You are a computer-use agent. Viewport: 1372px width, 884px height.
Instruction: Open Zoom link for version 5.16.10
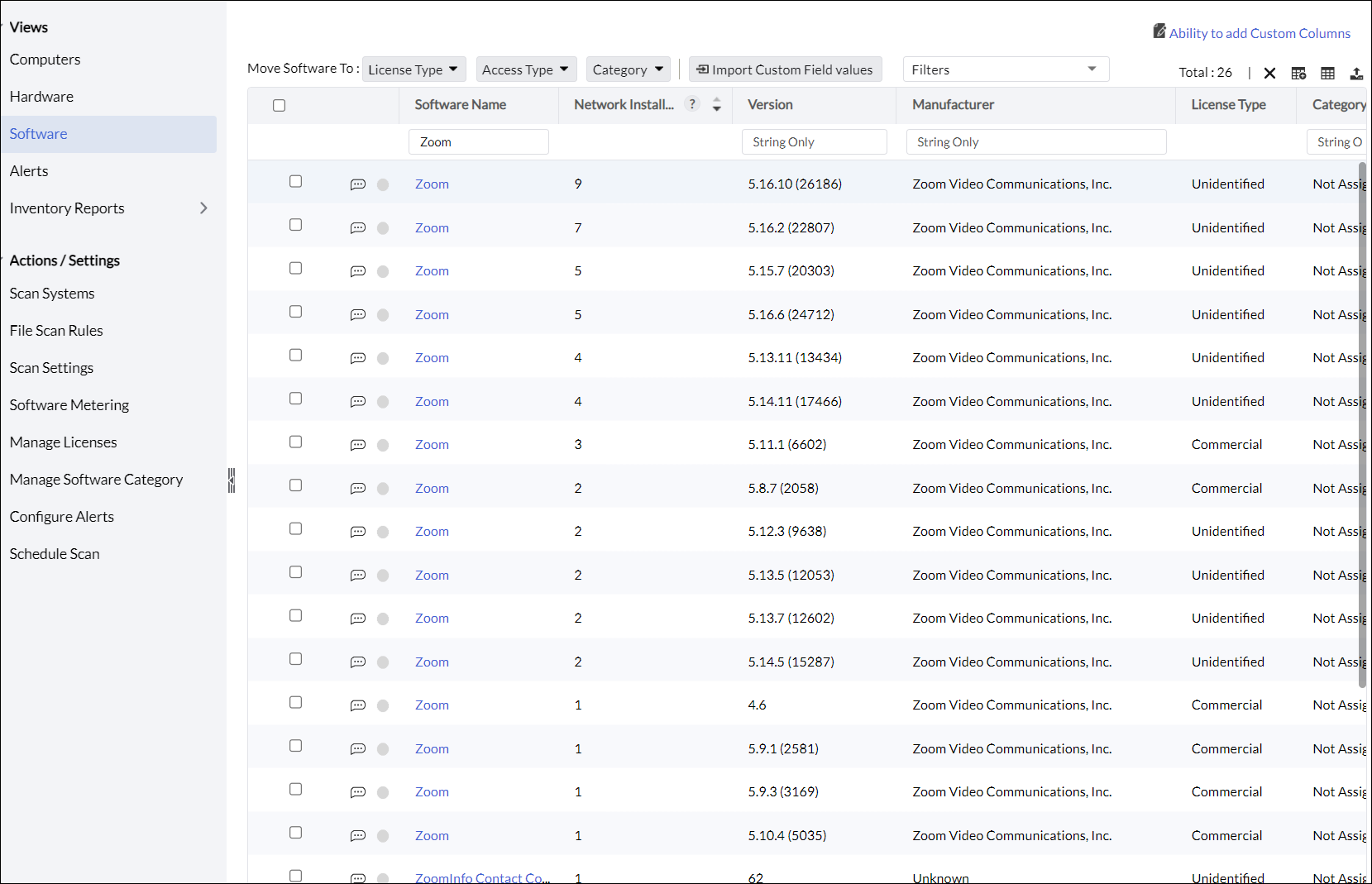[x=432, y=184]
